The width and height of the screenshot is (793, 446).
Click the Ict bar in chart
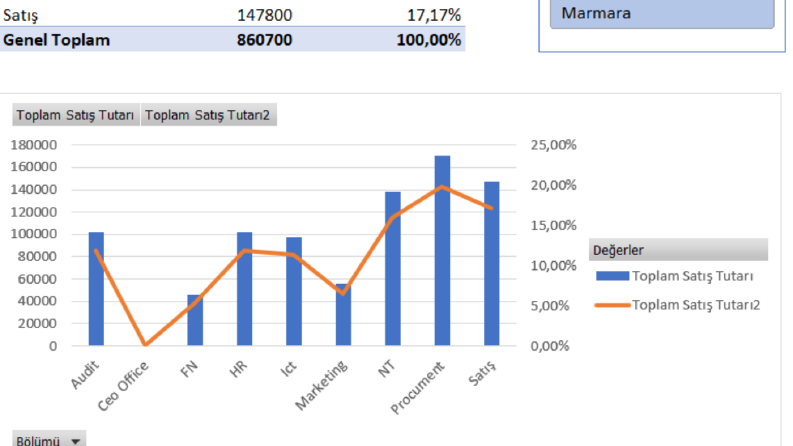click(x=294, y=291)
